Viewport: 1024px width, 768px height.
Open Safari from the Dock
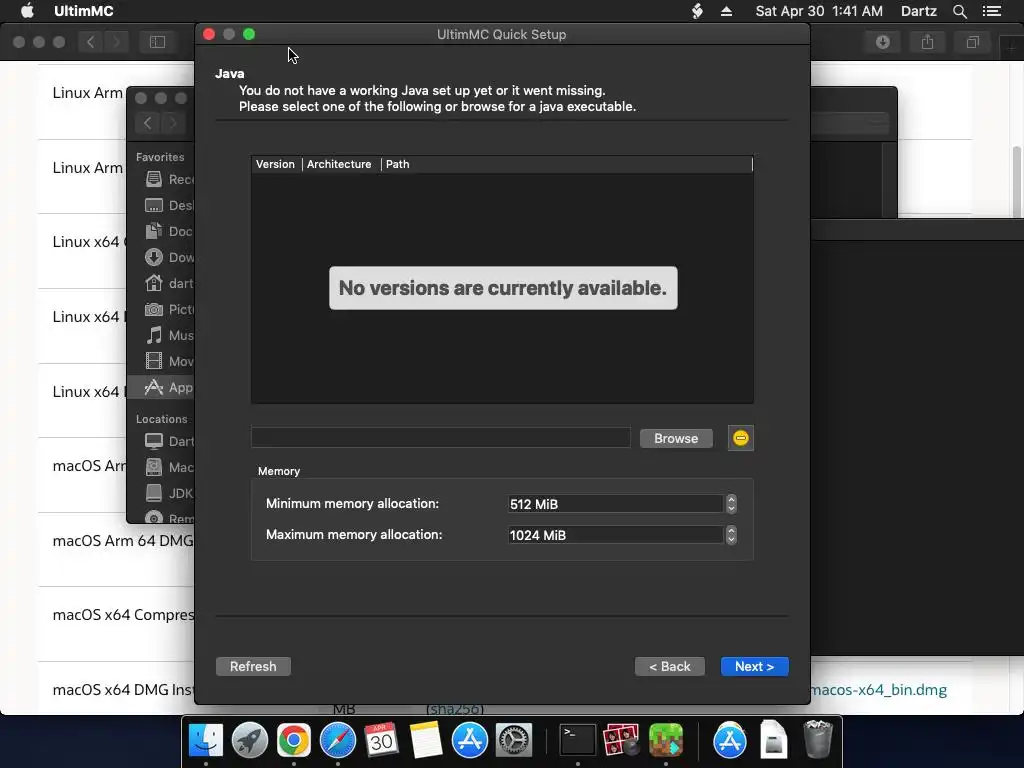click(338, 741)
